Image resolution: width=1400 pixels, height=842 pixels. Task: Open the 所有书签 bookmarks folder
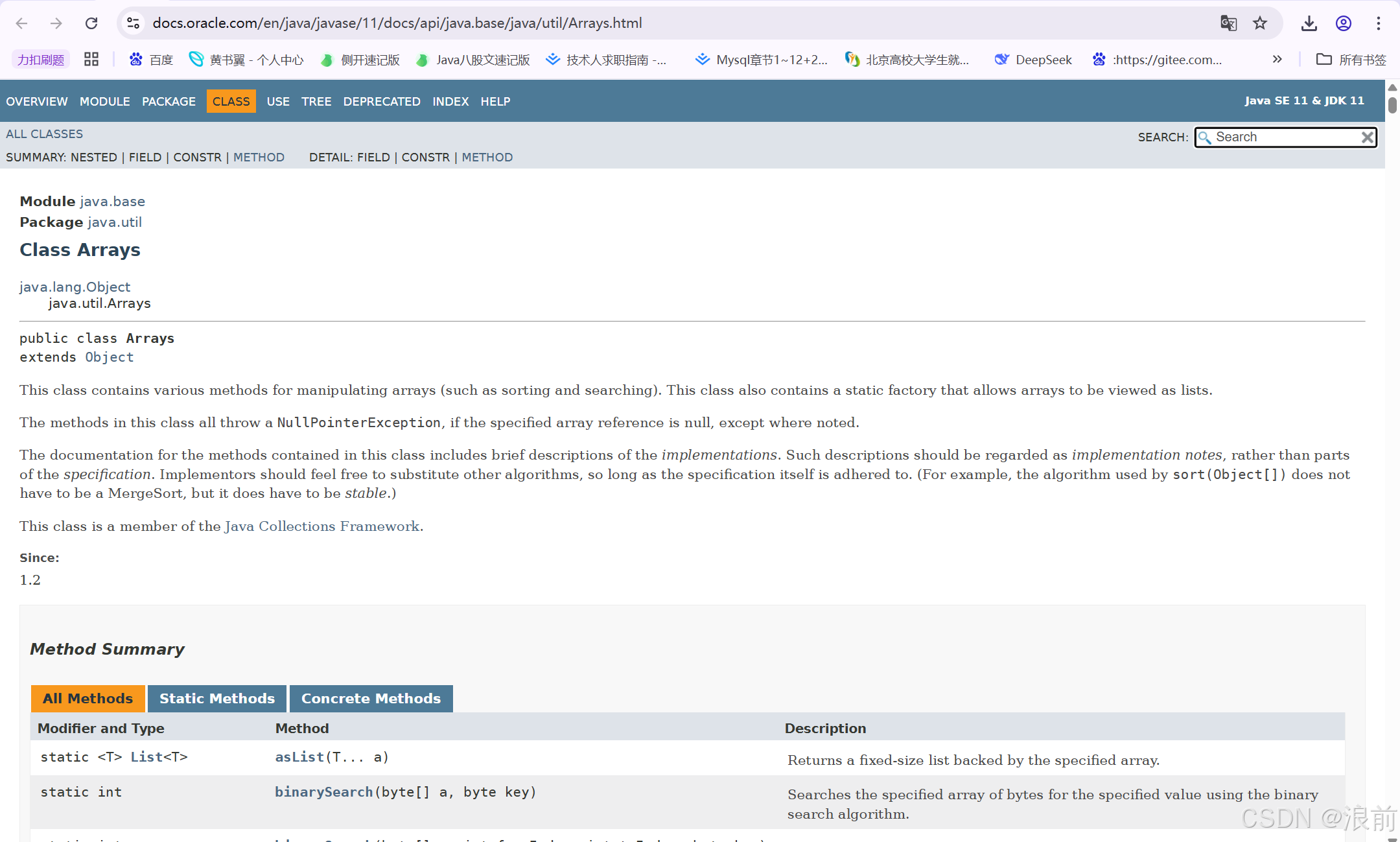tap(1351, 60)
